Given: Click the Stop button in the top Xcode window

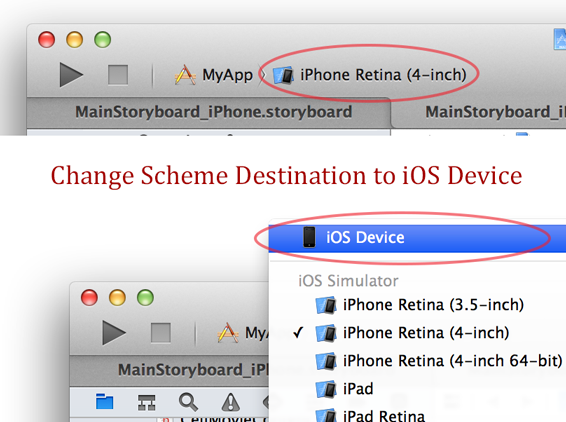Looking at the screenshot, I should coord(118,75).
